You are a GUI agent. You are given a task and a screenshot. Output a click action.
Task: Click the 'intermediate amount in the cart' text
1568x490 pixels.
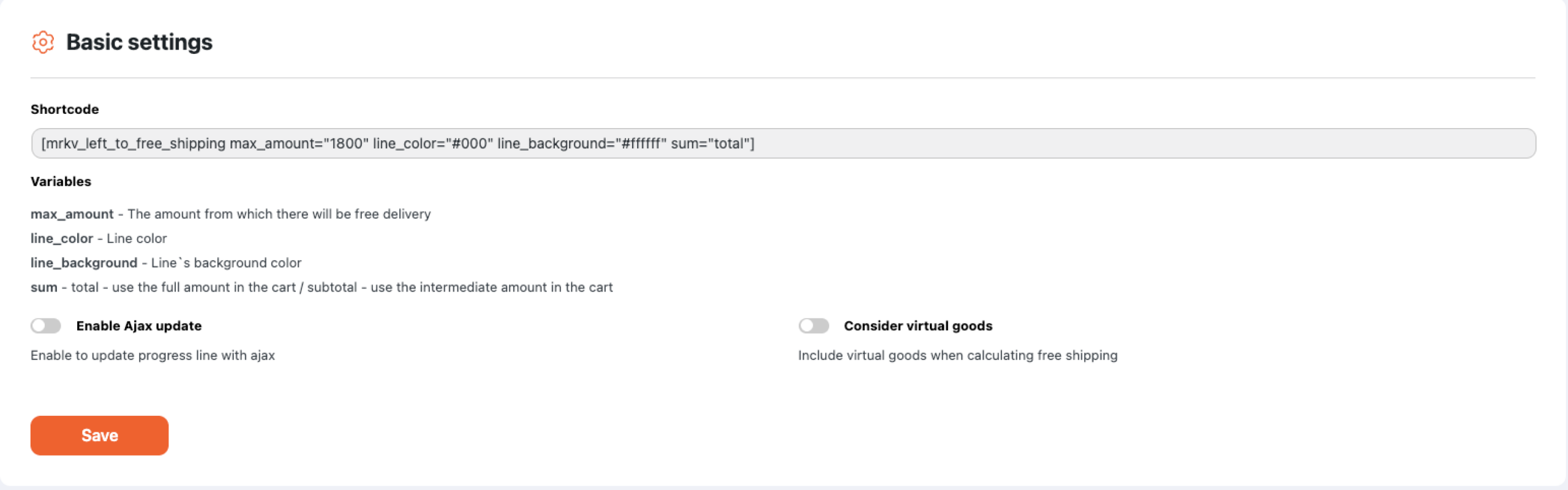pyautogui.click(x=491, y=287)
